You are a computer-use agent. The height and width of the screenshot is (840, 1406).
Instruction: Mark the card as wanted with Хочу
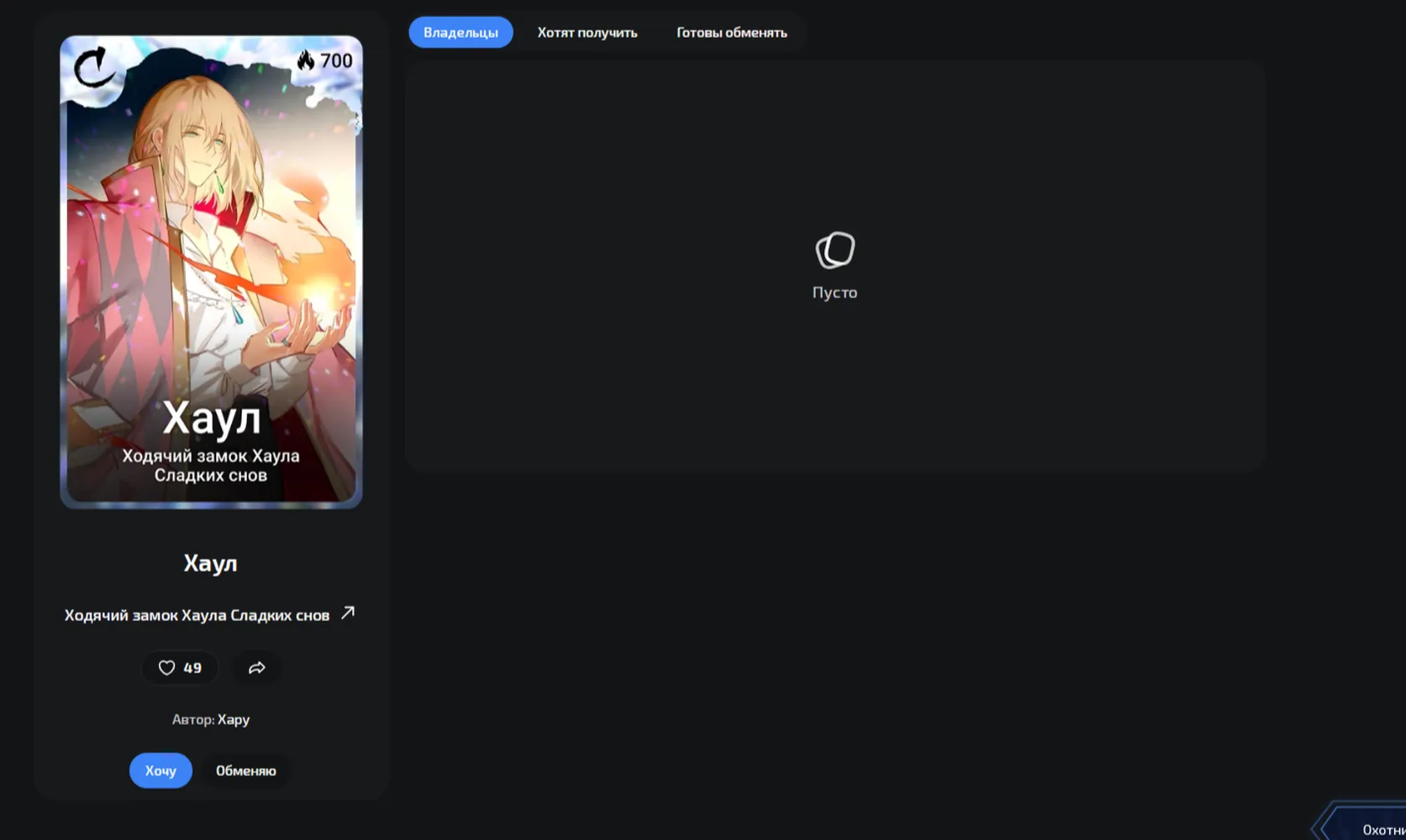coord(161,770)
